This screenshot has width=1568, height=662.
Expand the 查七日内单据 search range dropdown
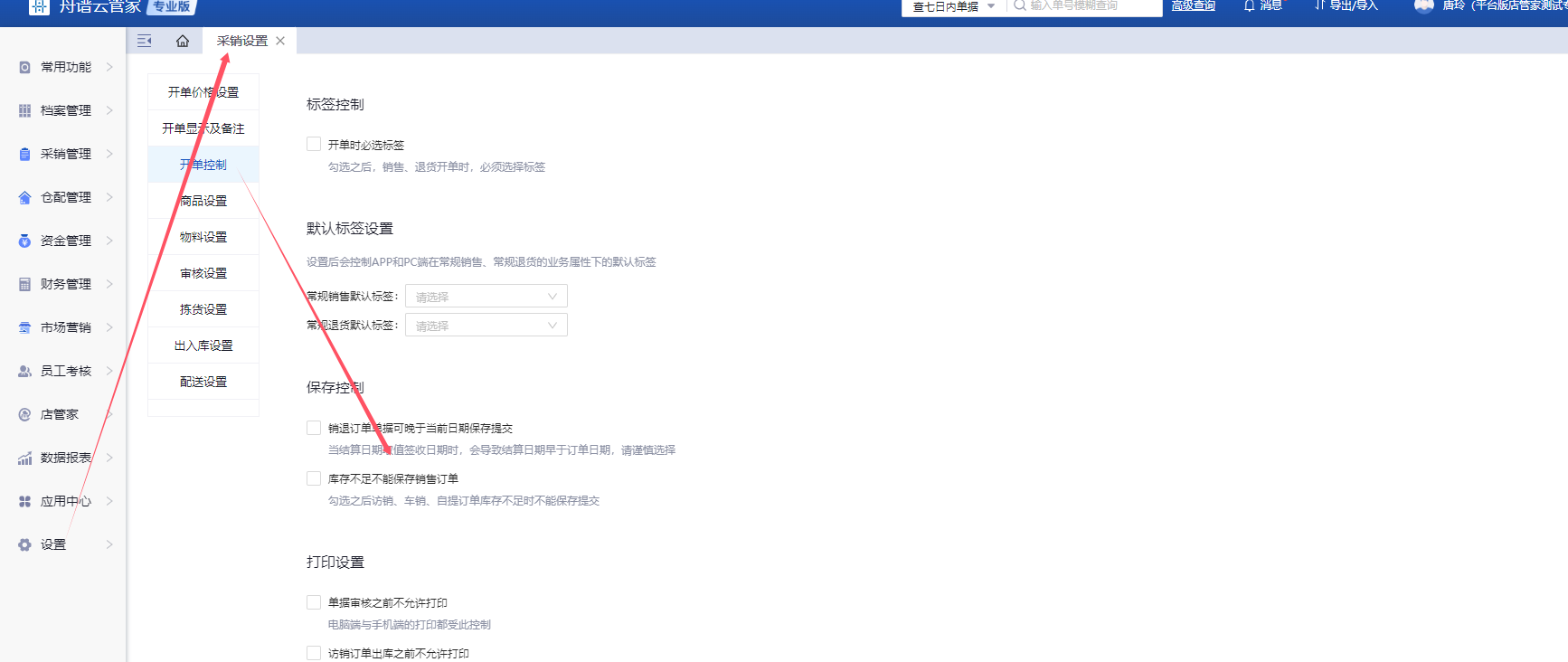[x=953, y=6]
